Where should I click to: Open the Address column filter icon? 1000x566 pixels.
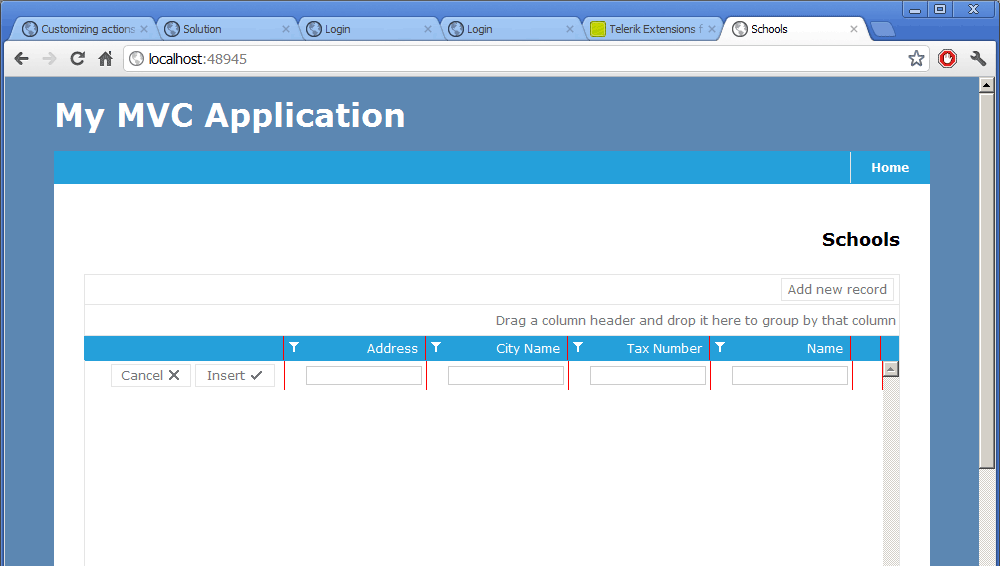point(294,347)
